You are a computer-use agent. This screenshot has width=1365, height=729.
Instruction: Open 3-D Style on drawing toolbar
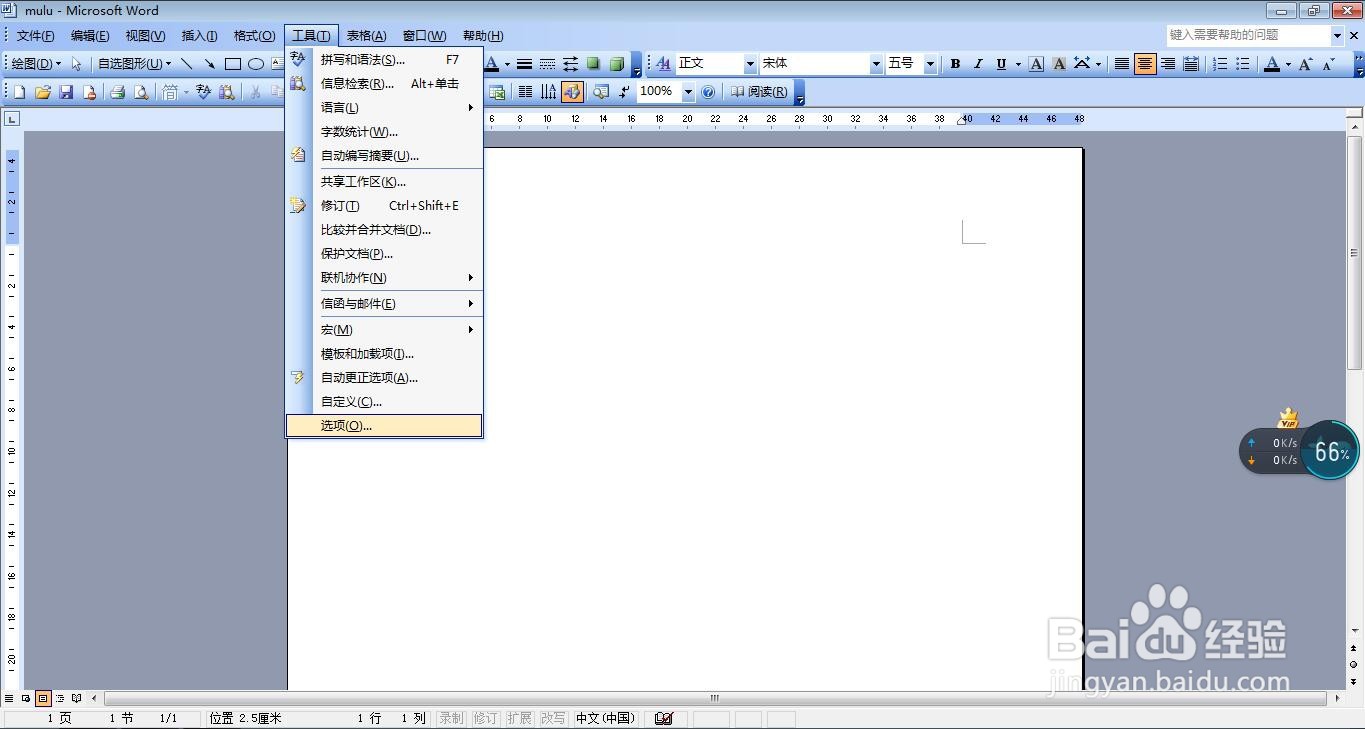click(x=616, y=63)
